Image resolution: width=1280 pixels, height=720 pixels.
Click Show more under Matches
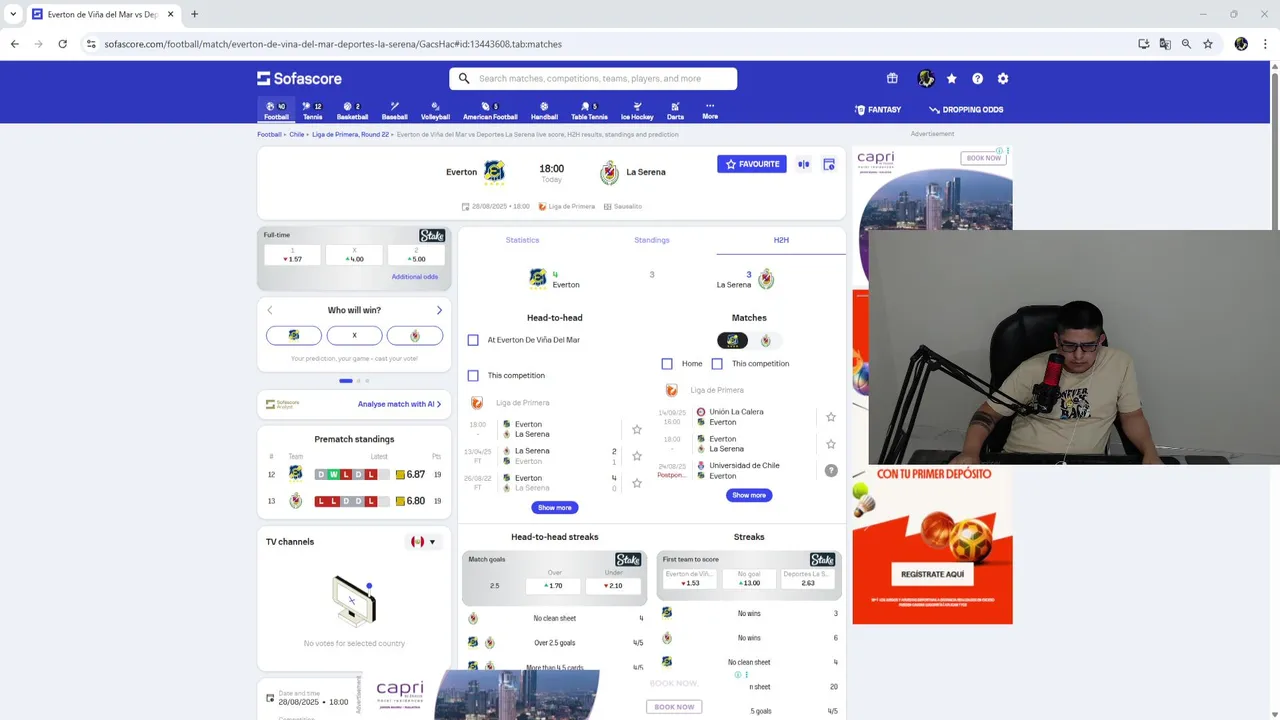pos(749,495)
